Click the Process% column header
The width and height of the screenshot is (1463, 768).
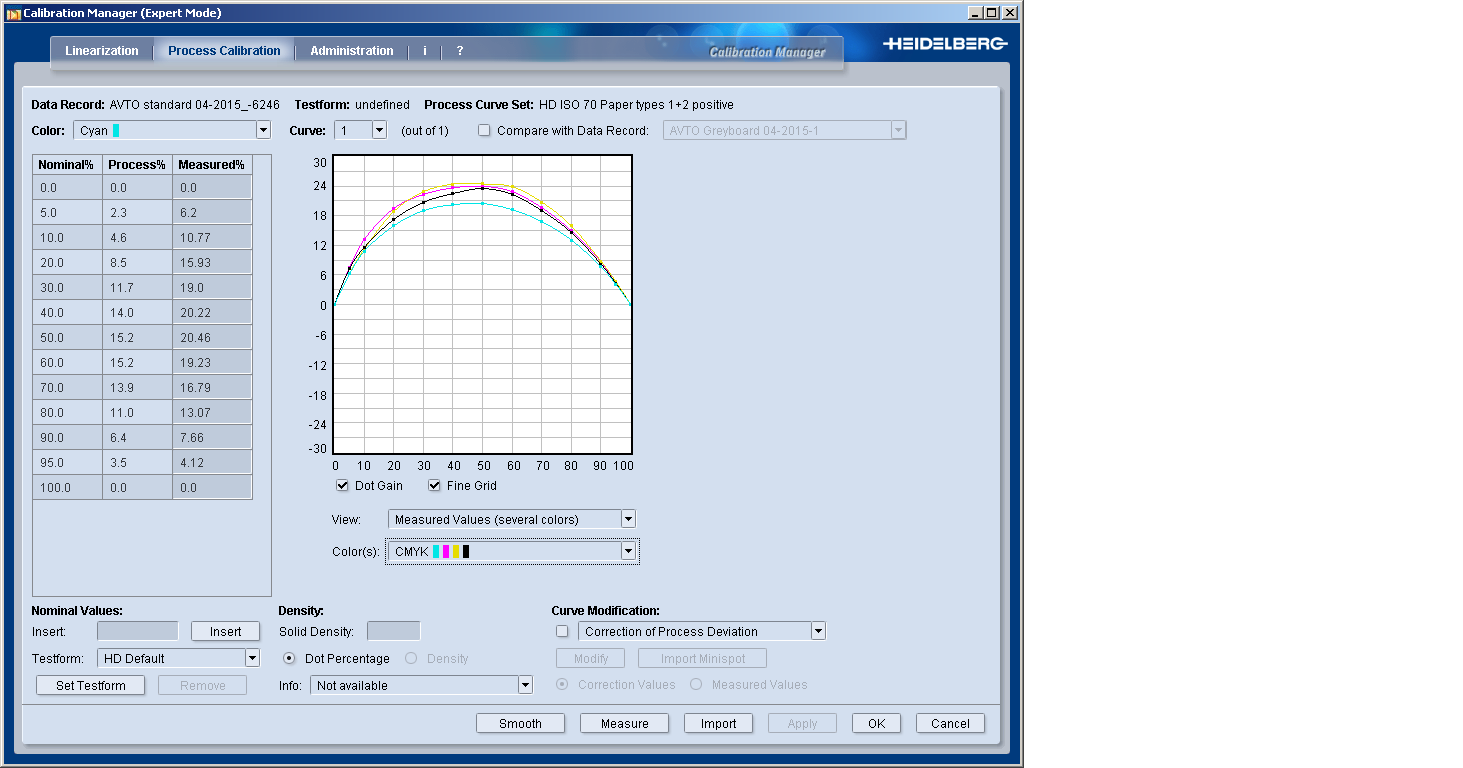pos(138,164)
